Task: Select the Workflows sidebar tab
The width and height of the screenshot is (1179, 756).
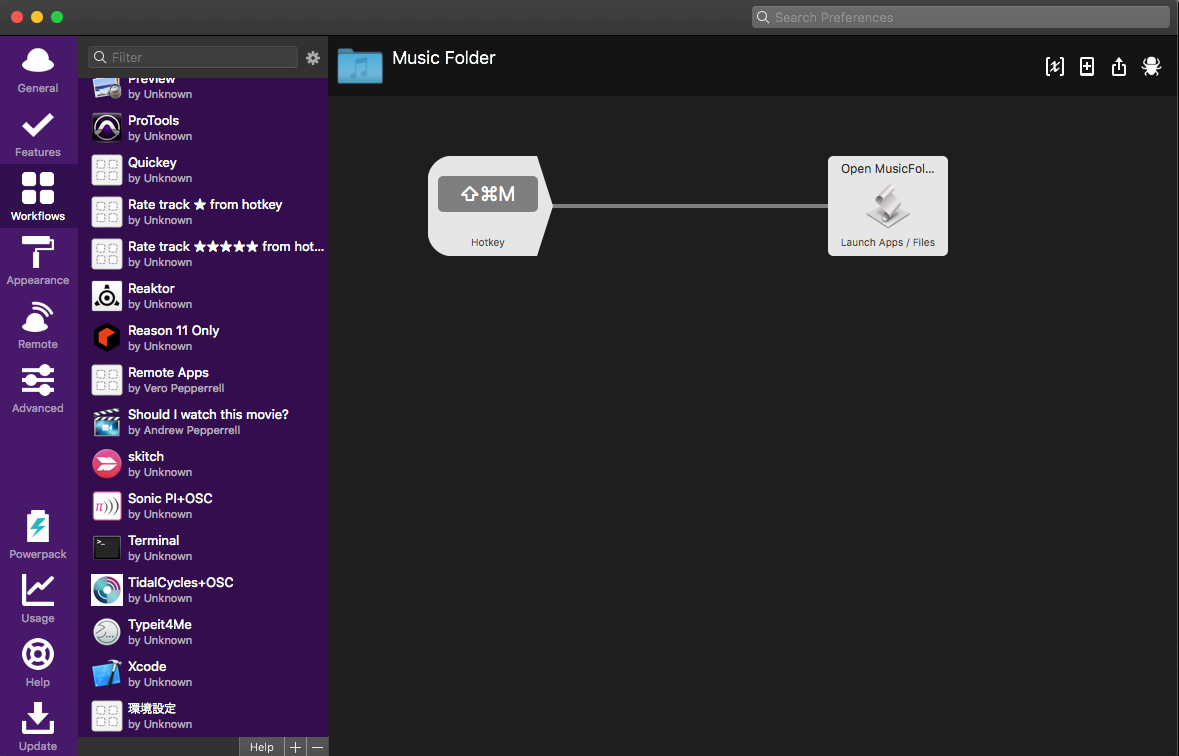Action: pos(38,196)
